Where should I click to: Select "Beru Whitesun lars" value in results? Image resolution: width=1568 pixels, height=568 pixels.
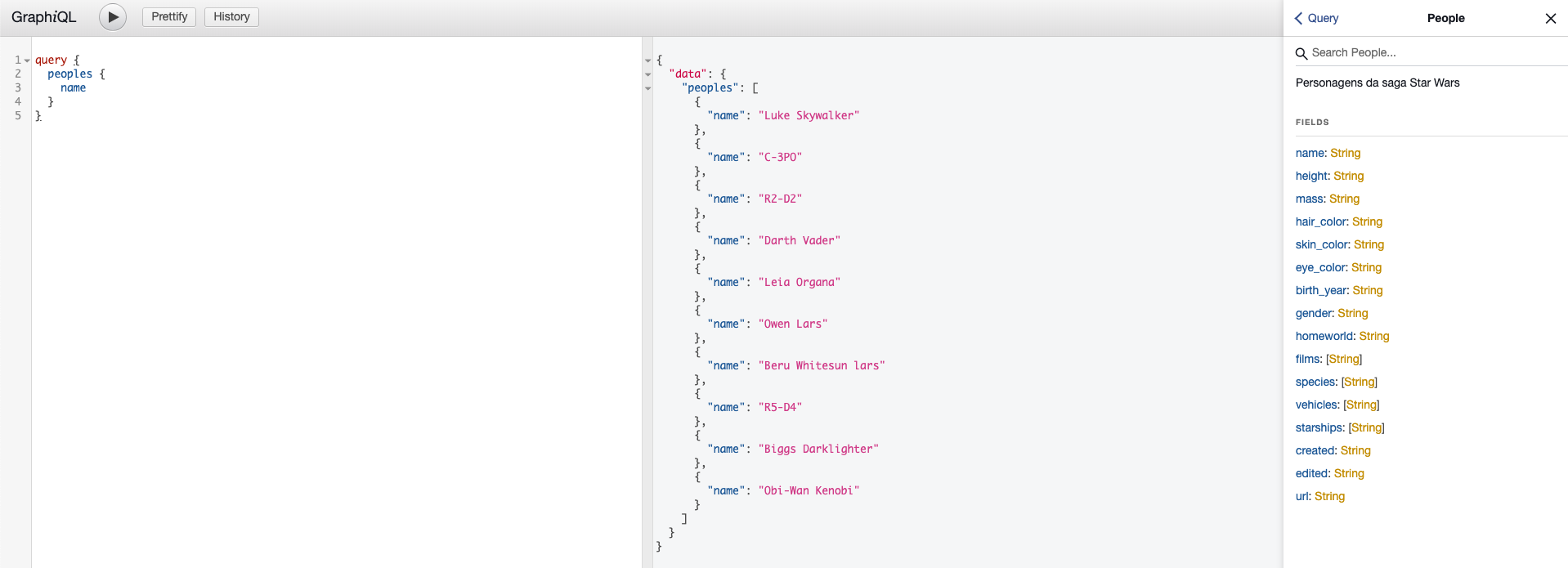tap(822, 366)
